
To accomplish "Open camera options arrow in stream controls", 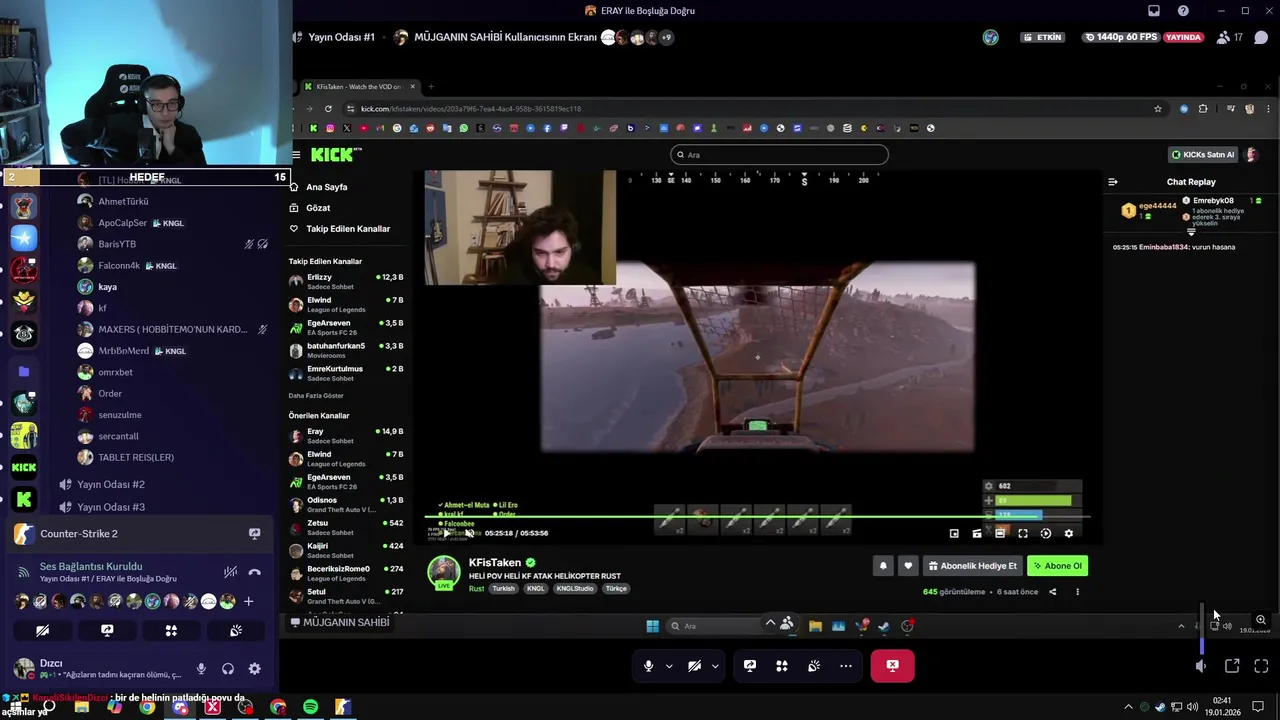I will [715, 666].
